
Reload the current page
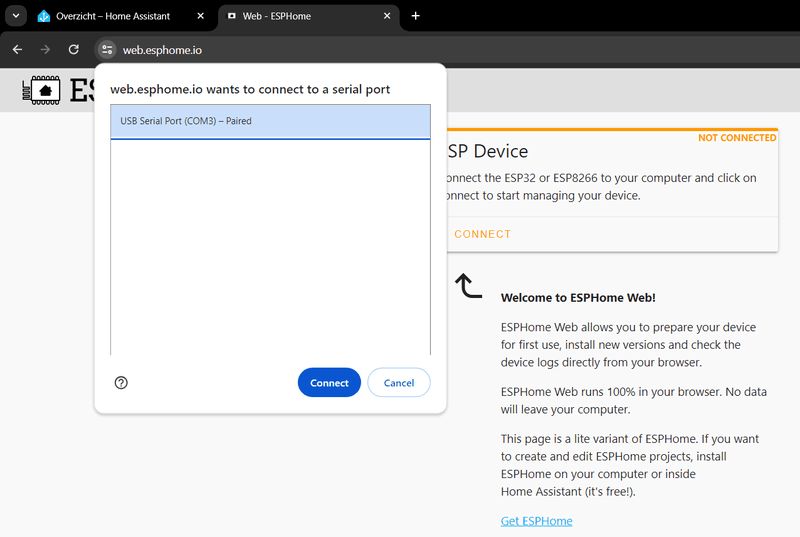pos(73,49)
